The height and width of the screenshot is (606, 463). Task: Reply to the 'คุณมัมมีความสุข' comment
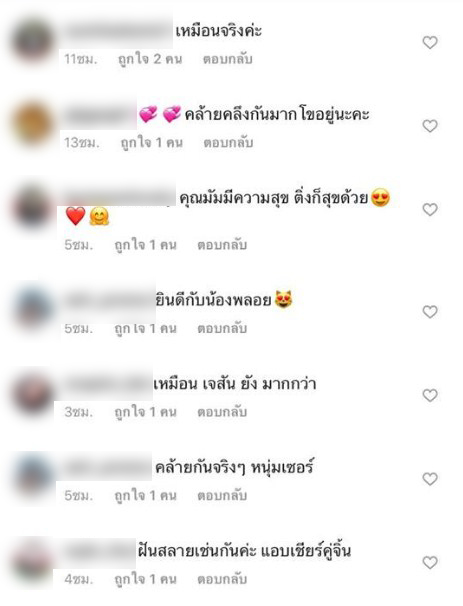[222, 245]
